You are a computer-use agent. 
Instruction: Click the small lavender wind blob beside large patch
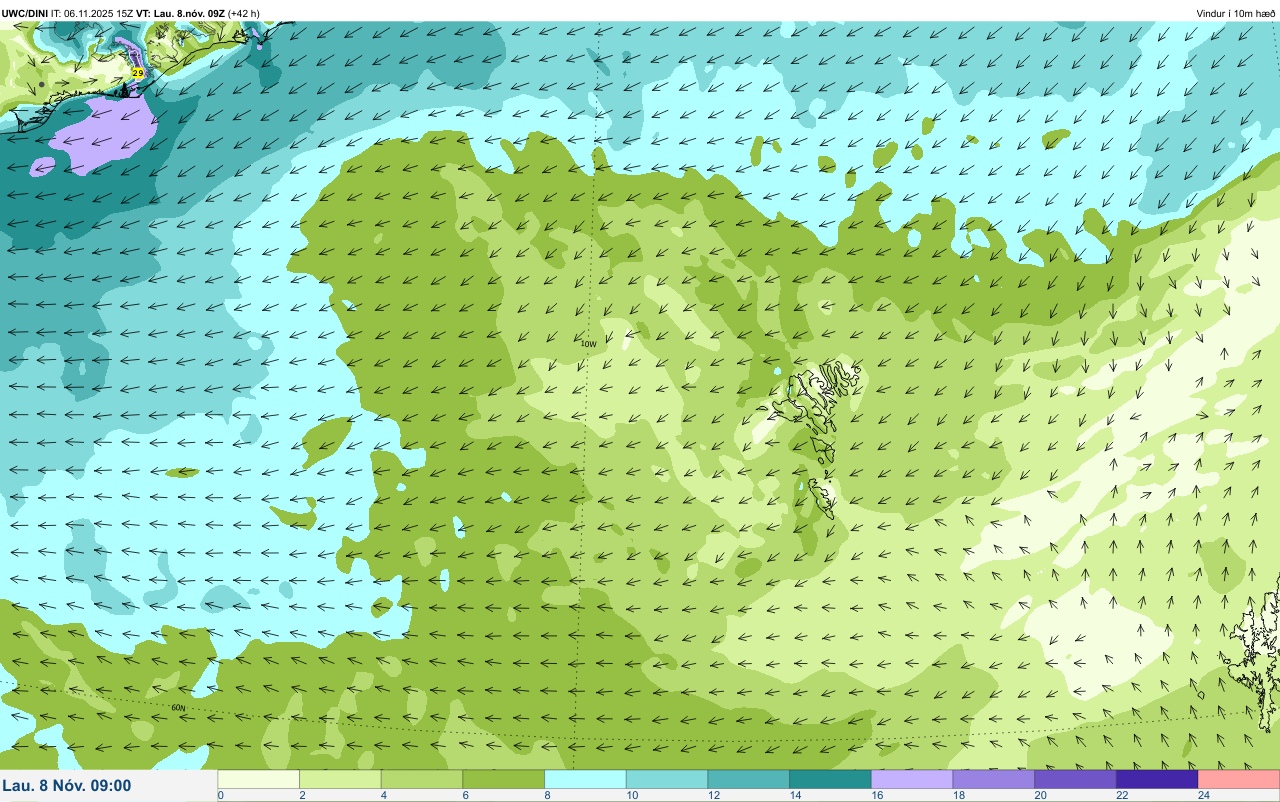coord(42,166)
